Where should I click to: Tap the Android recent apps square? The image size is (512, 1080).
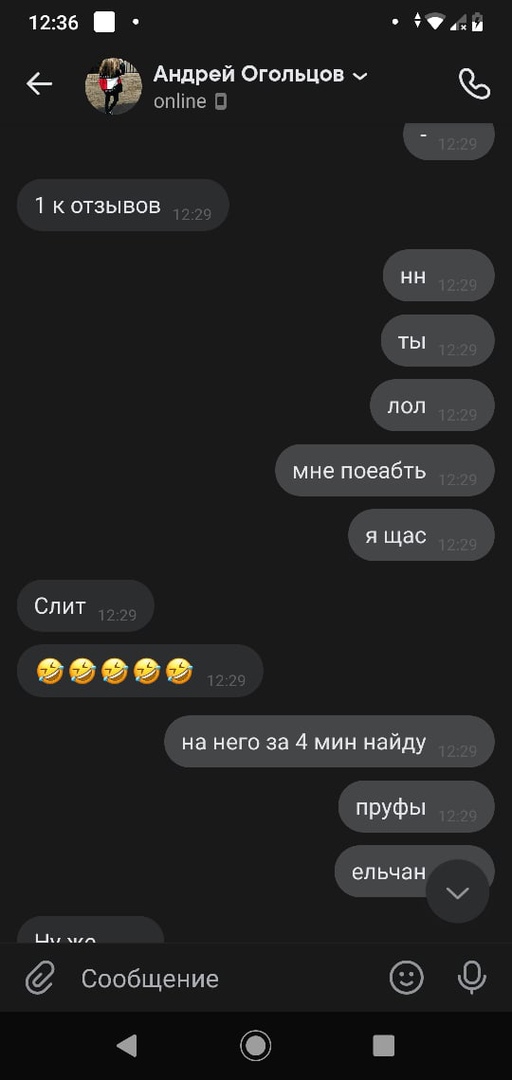(383, 1046)
